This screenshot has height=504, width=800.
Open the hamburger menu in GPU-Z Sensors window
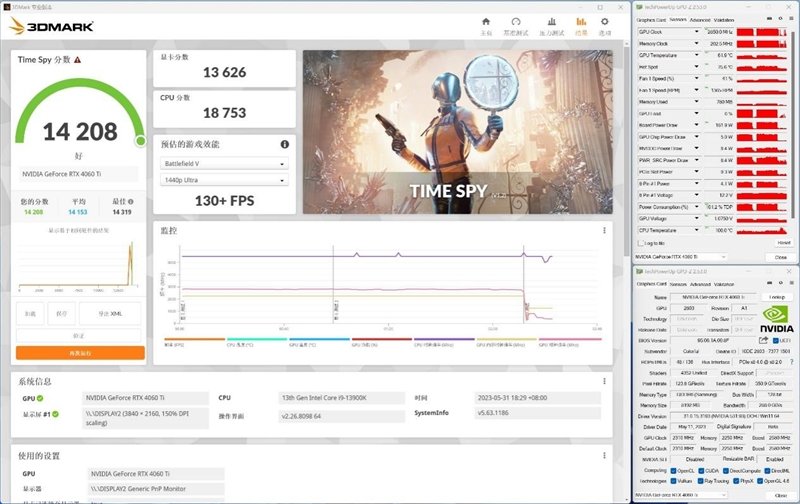coord(790,19)
